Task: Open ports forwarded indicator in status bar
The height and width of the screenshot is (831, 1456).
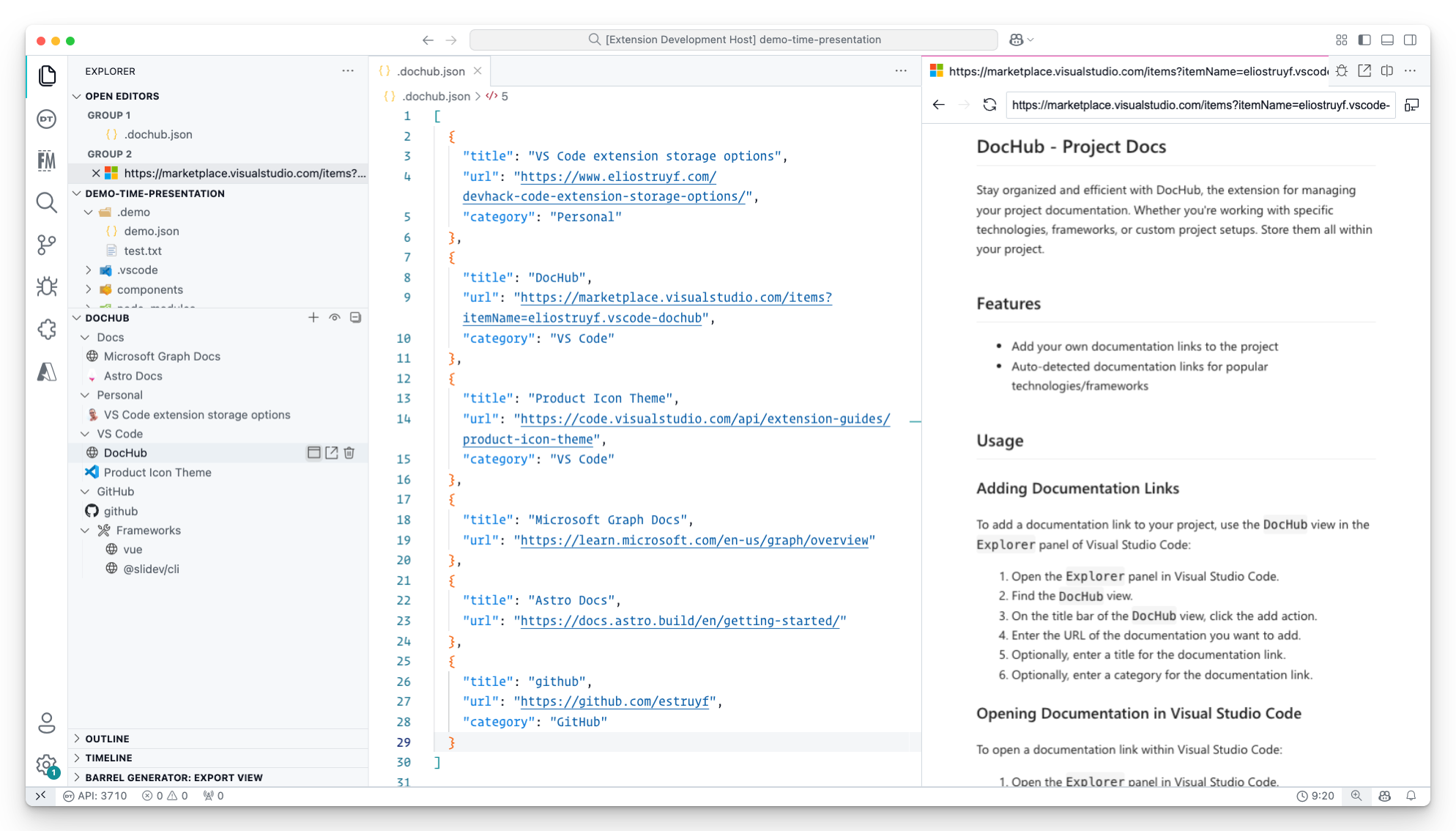Action: pyautogui.click(x=213, y=796)
